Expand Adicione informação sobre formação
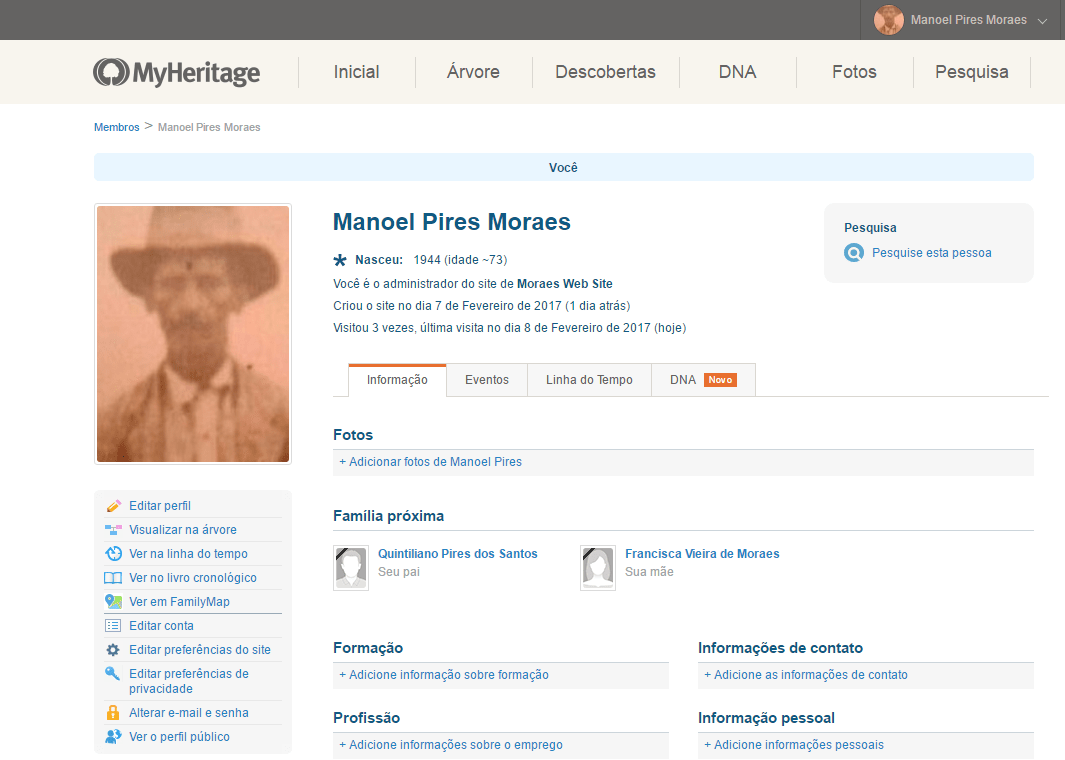The width and height of the screenshot is (1065, 760). pyautogui.click(x=444, y=675)
